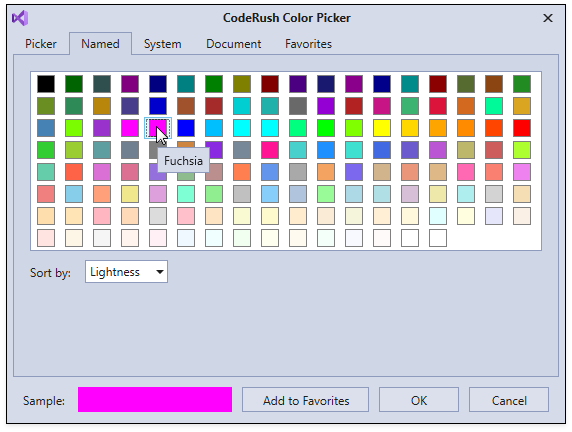
Task: Choose the dark green swatch next to black
Action: 74,84
